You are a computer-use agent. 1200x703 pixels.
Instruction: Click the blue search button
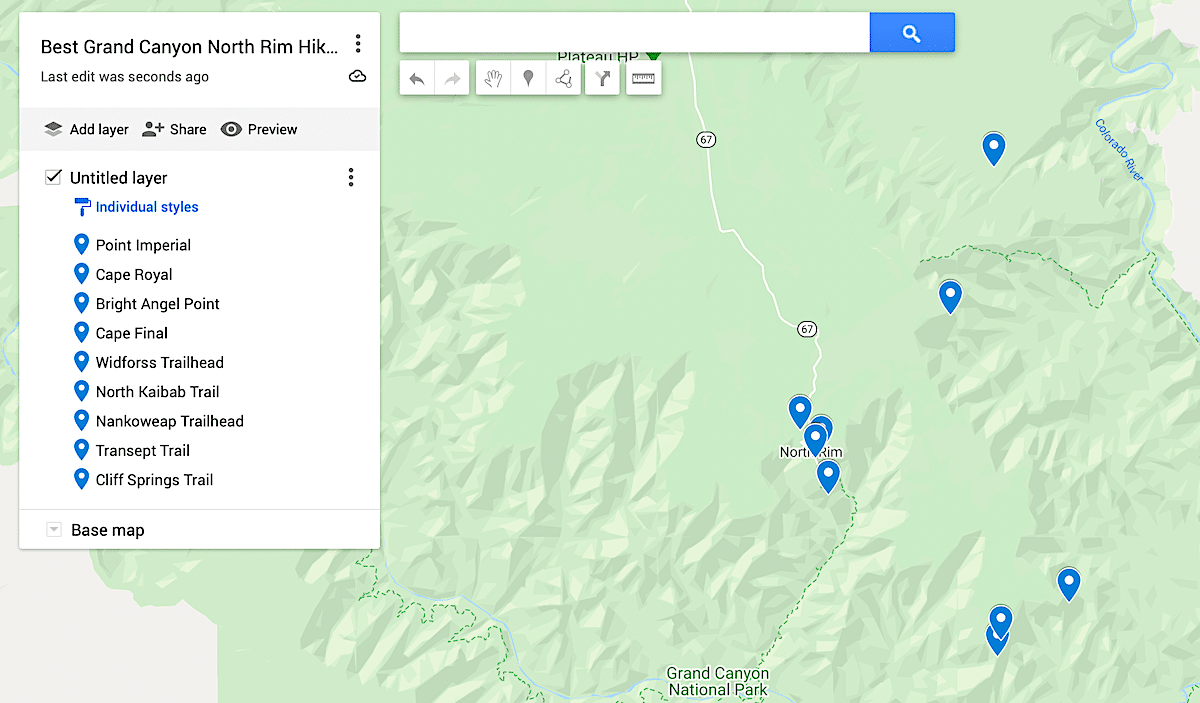pos(911,33)
